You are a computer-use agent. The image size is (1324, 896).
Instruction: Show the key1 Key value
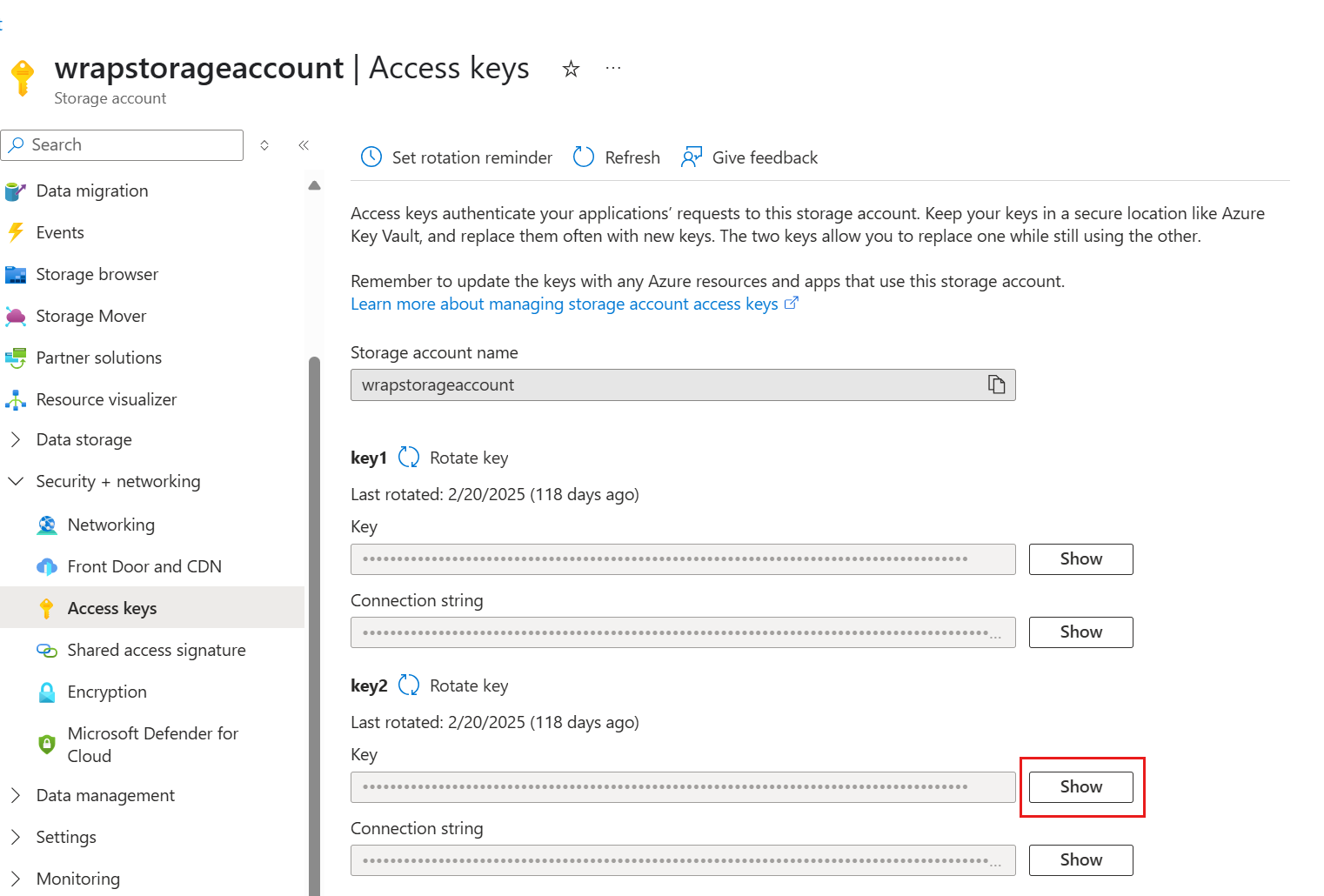click(1080, 559)
